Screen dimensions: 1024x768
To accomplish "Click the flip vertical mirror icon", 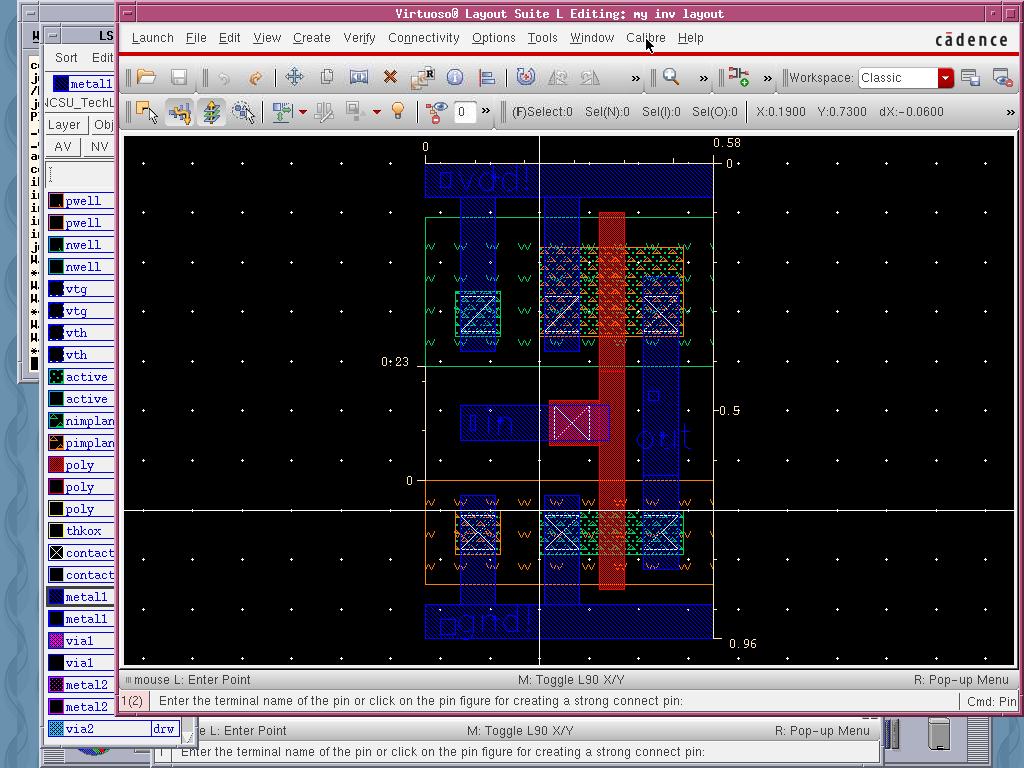I will [590, 78].
